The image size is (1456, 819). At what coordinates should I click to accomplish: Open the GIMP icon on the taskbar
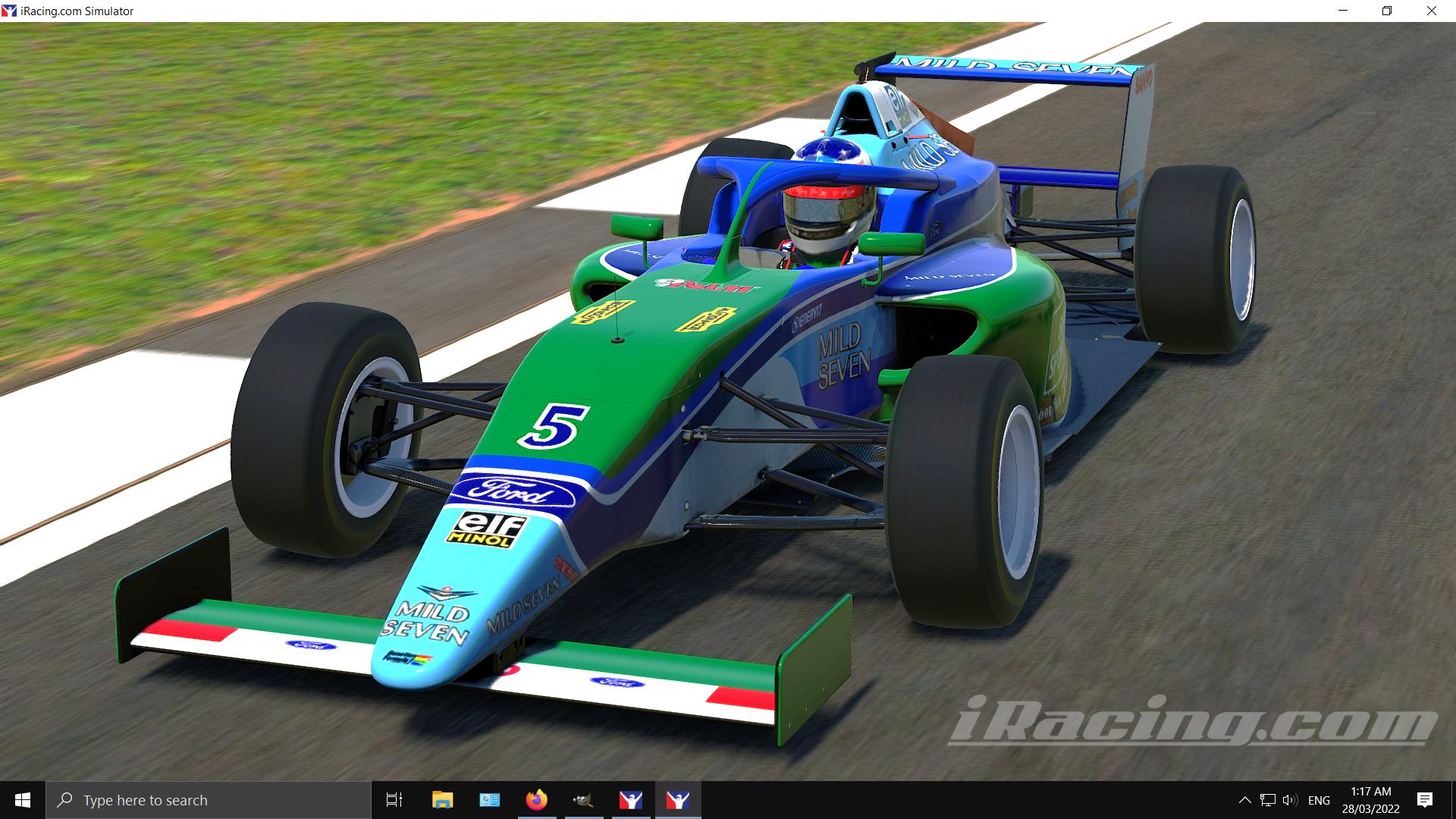tap(583, 800)
